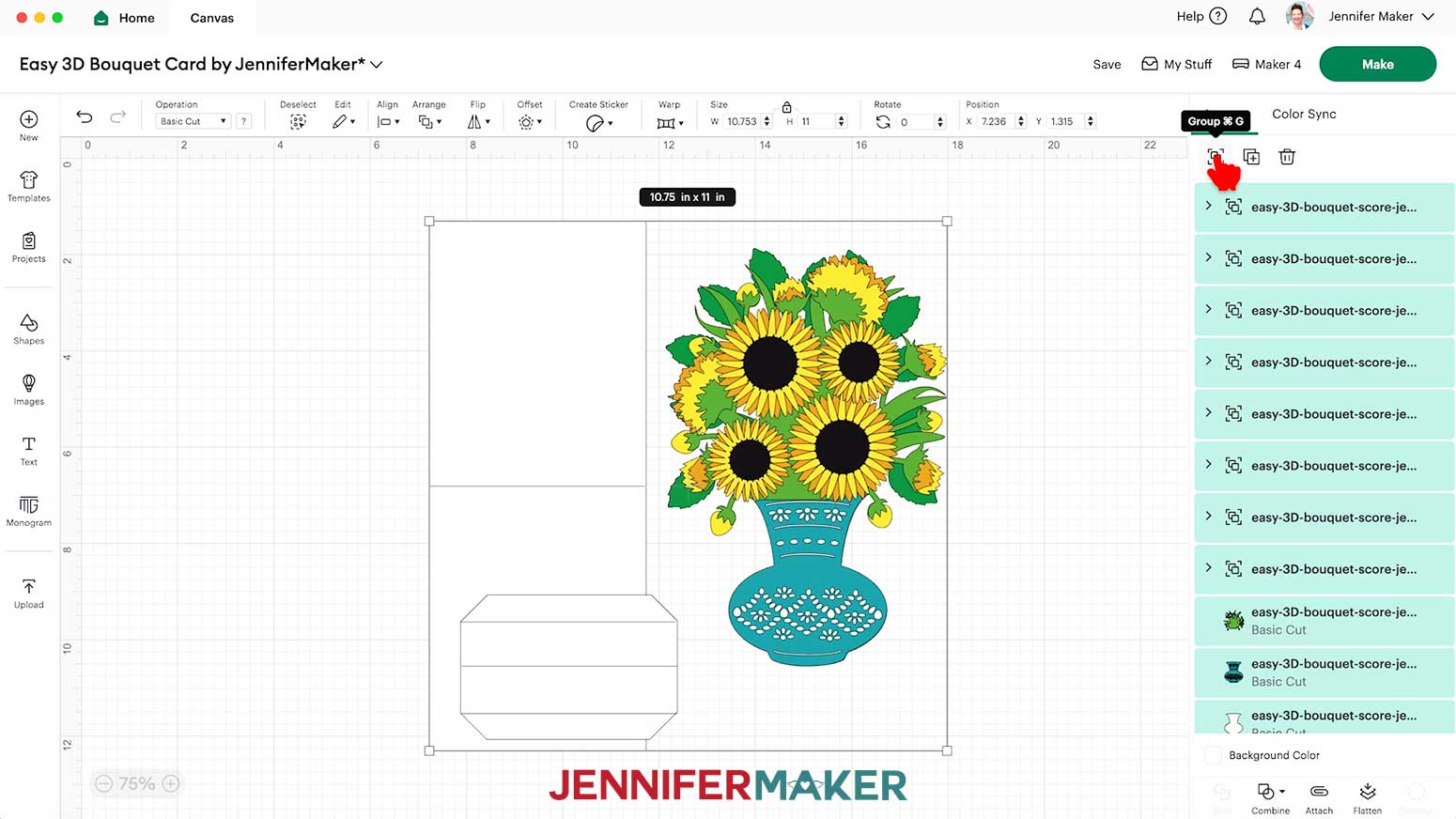Open the Jennifer Maker account menu
The width and height of the screenshot is (1456, 819).
[x=1381, y=16]
